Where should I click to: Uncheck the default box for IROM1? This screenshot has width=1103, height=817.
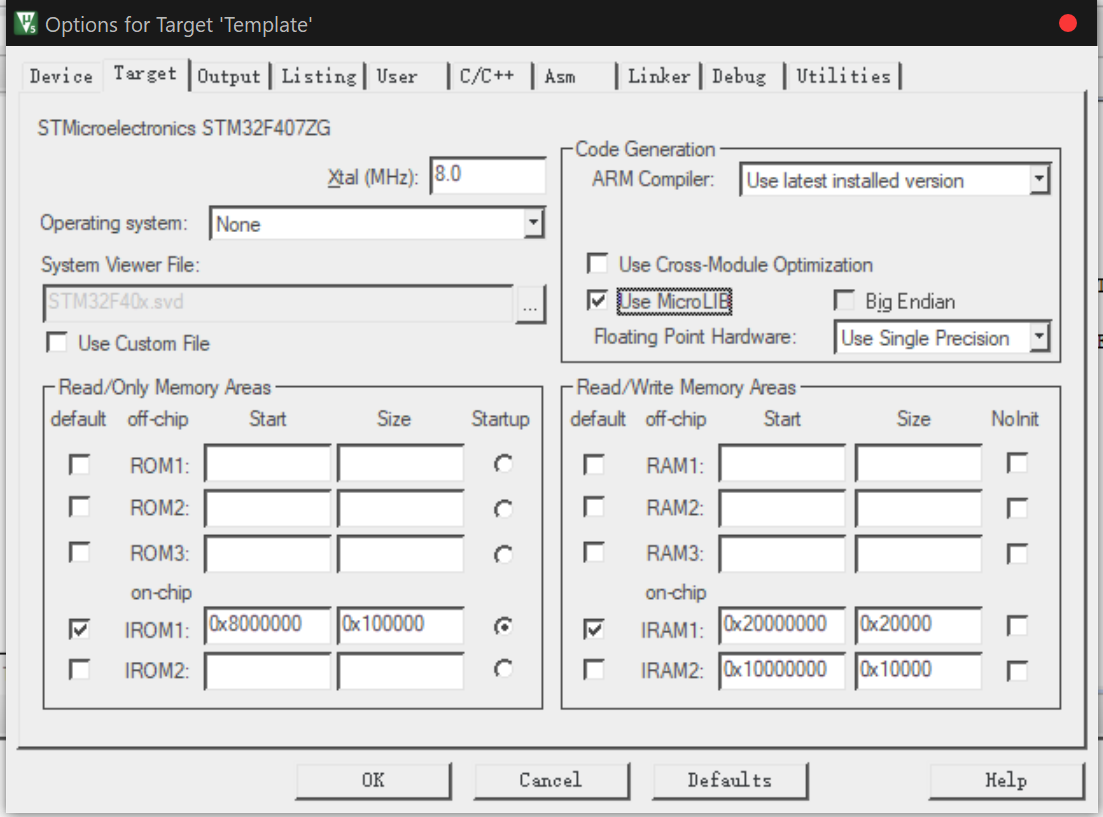pyautogui.click(x=79, y=628)
